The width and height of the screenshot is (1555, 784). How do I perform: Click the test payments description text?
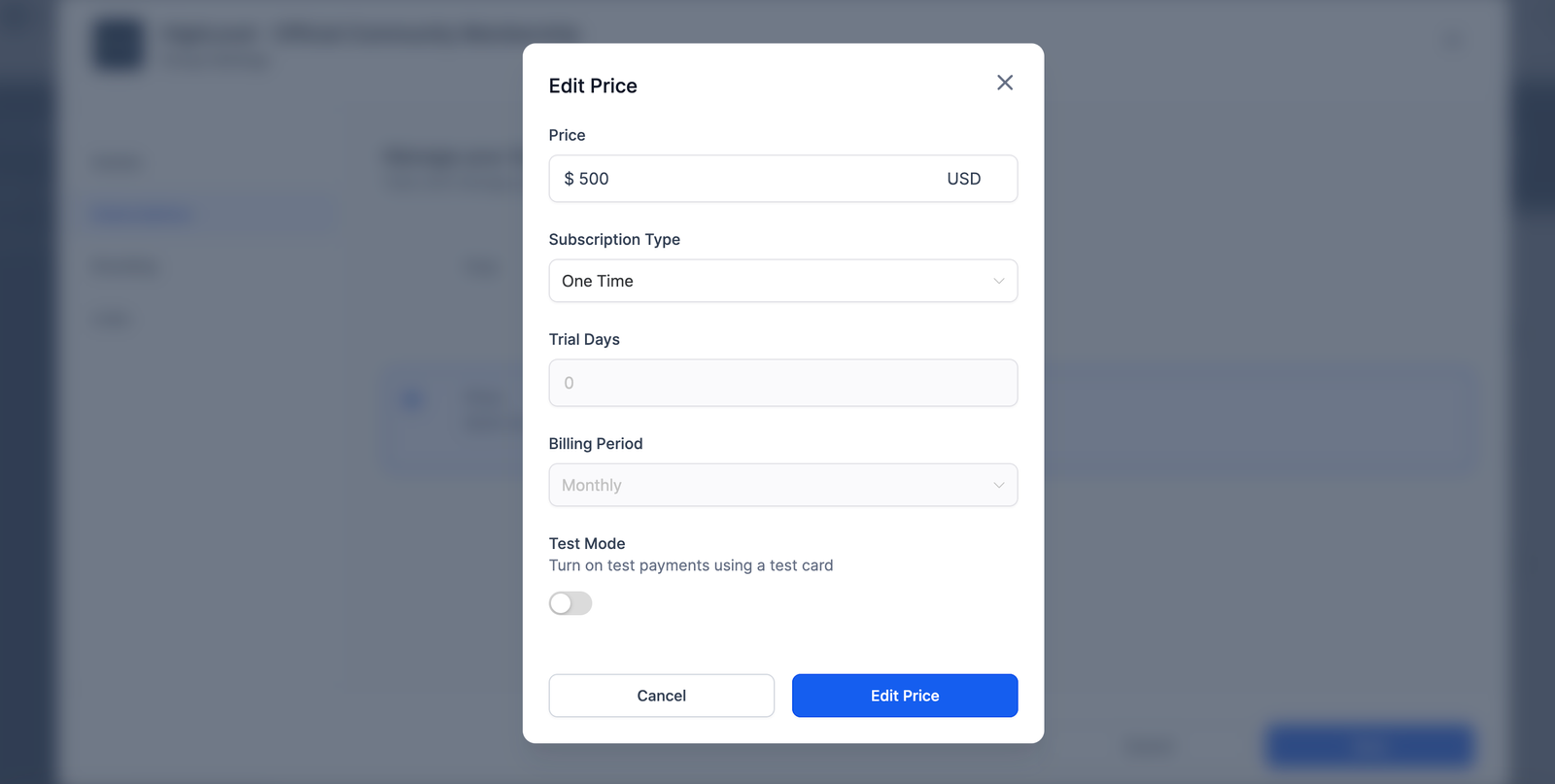pos(691,565)
